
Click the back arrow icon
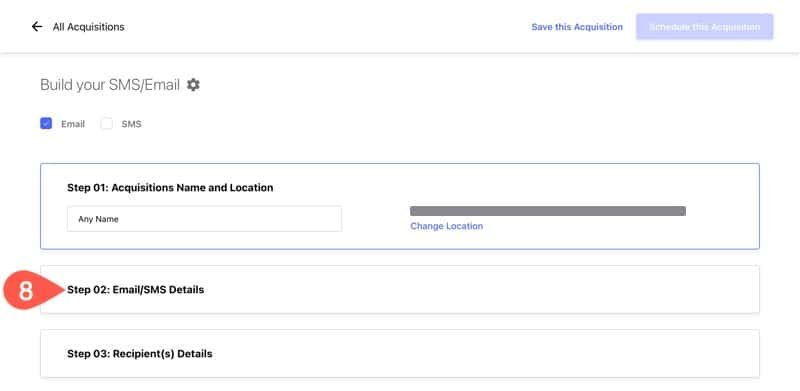[37, 27]
